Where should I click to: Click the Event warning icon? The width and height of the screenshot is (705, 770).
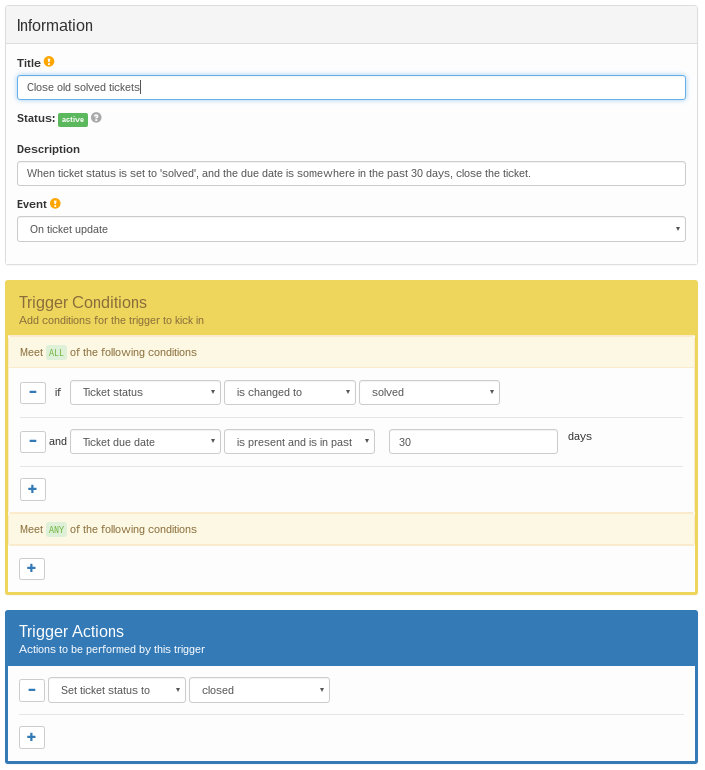point(55,204)
